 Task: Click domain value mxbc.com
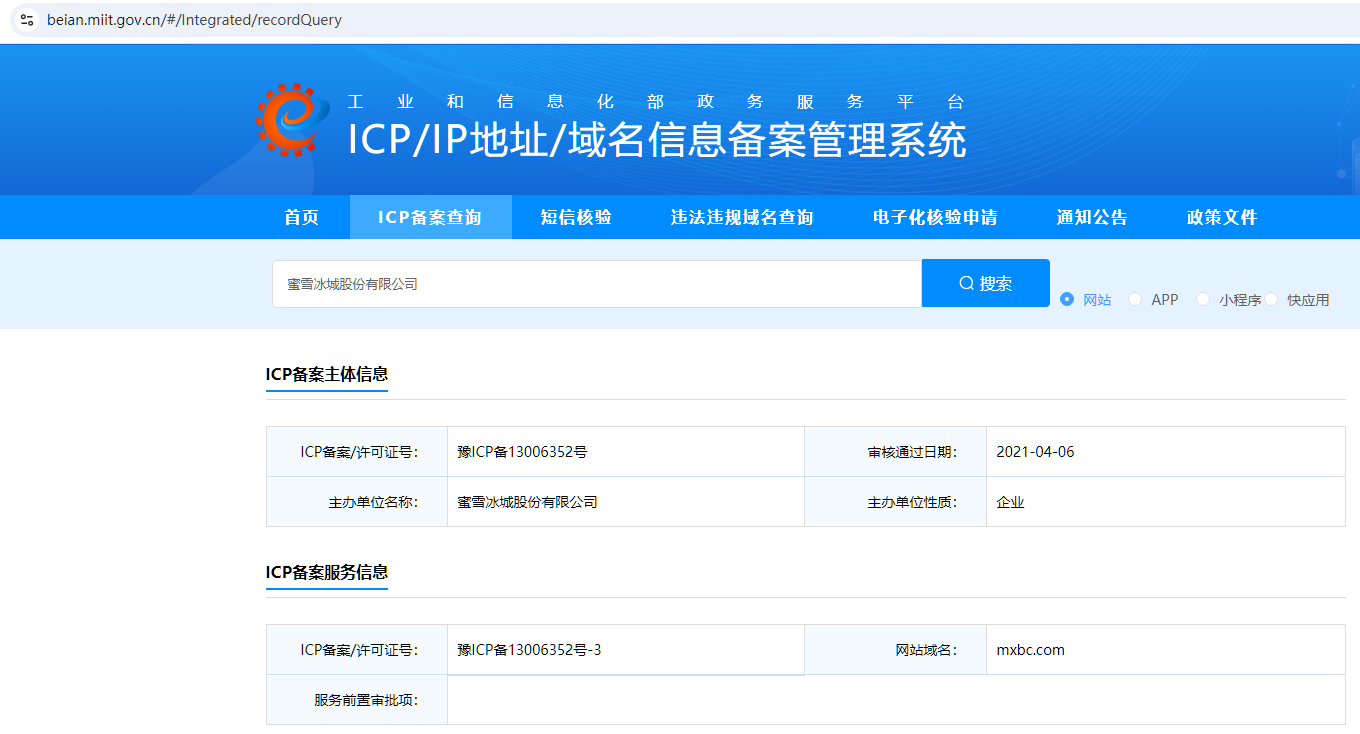[x=1030, y=650]
